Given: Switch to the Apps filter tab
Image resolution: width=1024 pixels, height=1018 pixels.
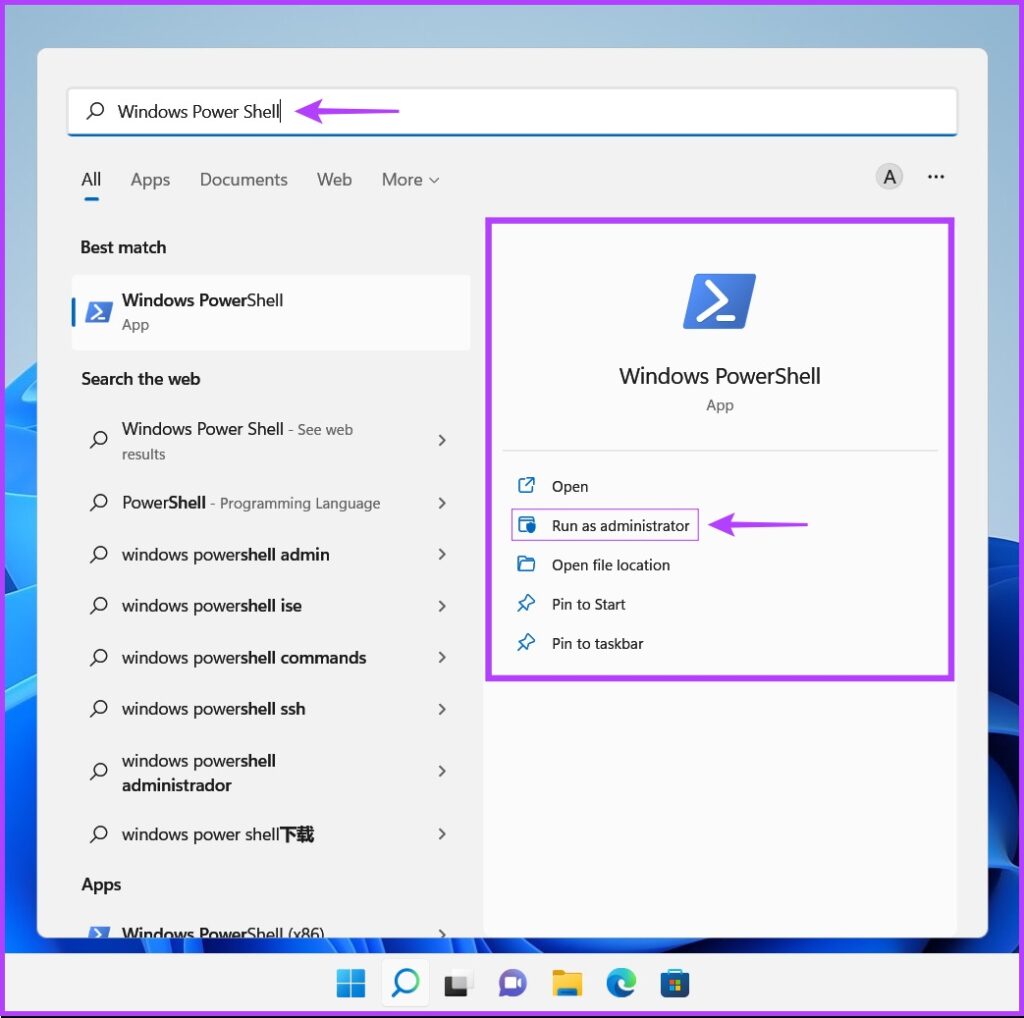Looking at the screenshot, I should click(150, 180).
